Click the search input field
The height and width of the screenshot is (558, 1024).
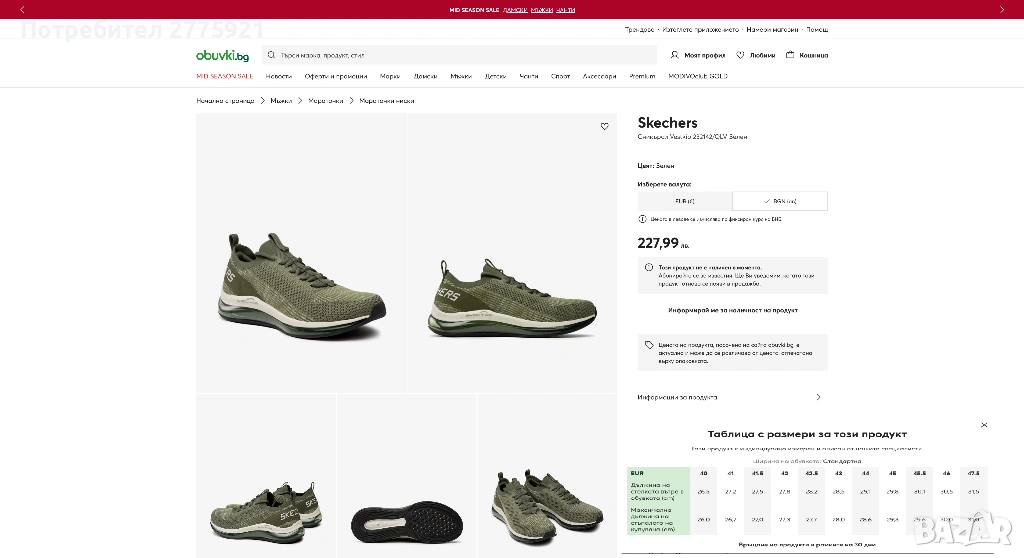click(460, 55)
